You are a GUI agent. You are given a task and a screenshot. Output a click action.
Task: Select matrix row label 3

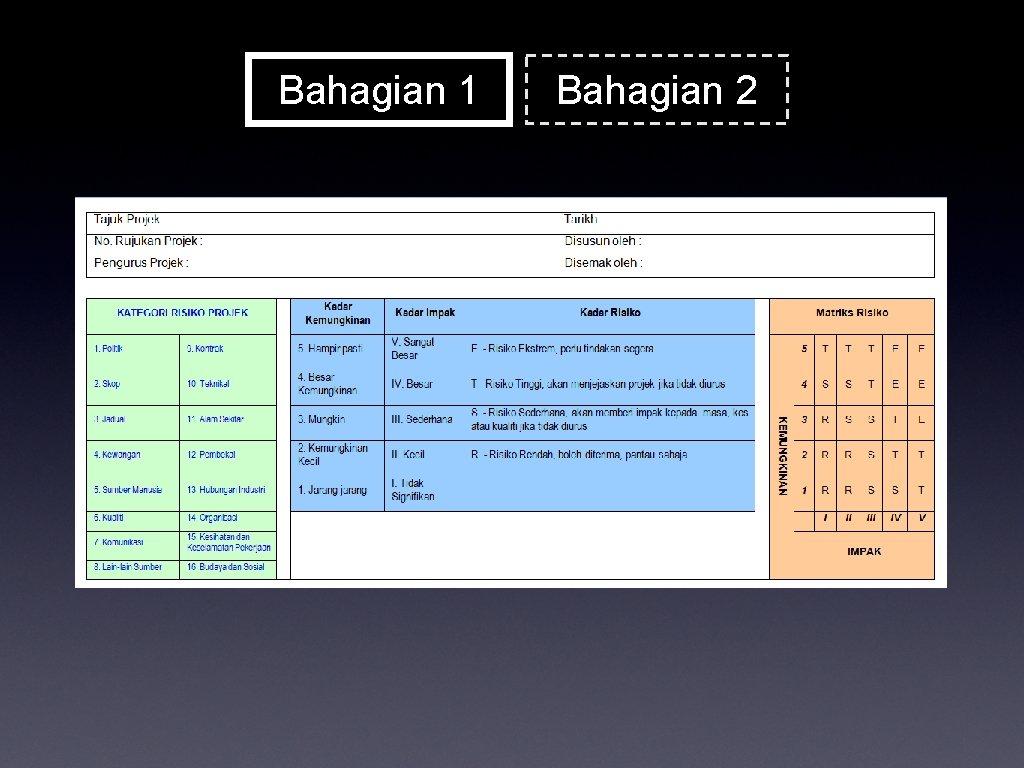click(805, 419)
